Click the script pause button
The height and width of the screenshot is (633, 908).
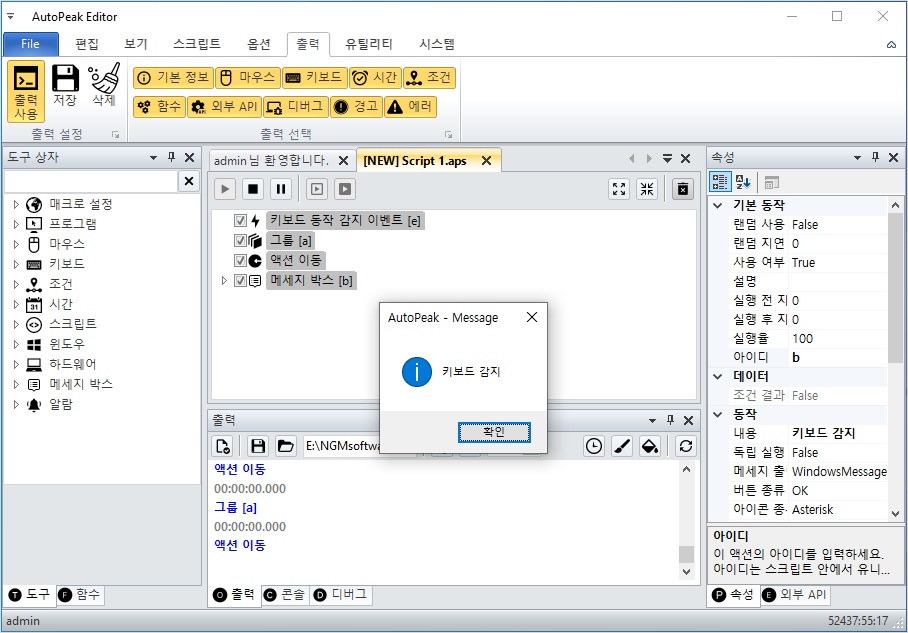point(281,189)
